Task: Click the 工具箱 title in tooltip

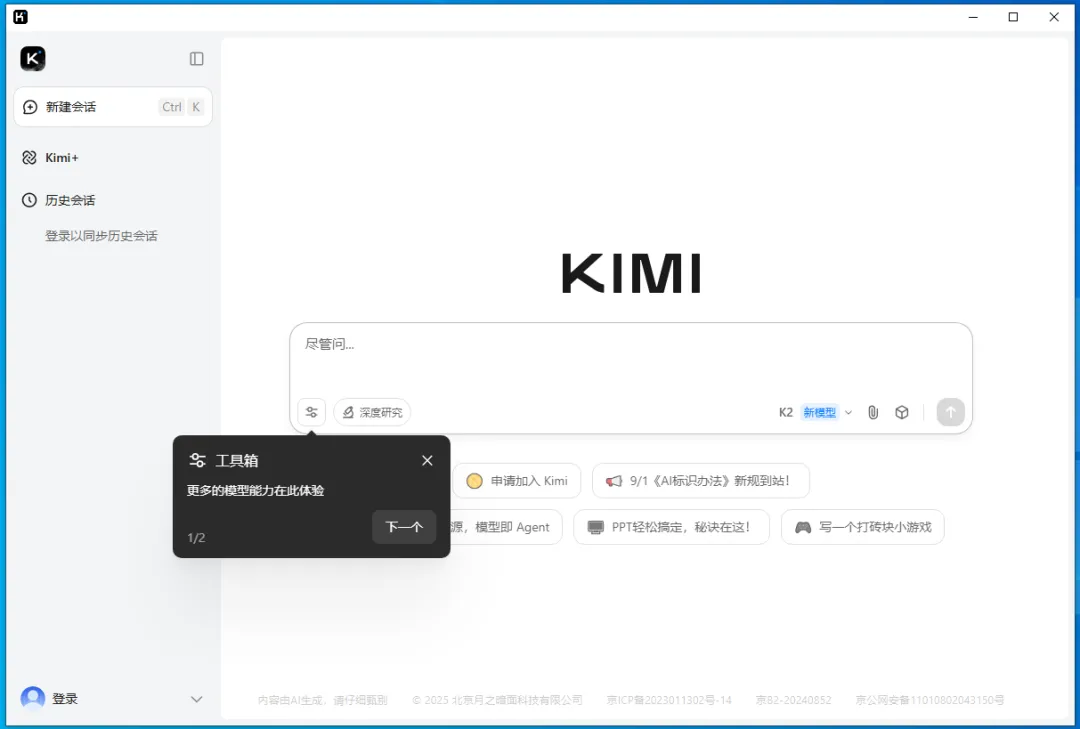Action: (x=236, y=460)
